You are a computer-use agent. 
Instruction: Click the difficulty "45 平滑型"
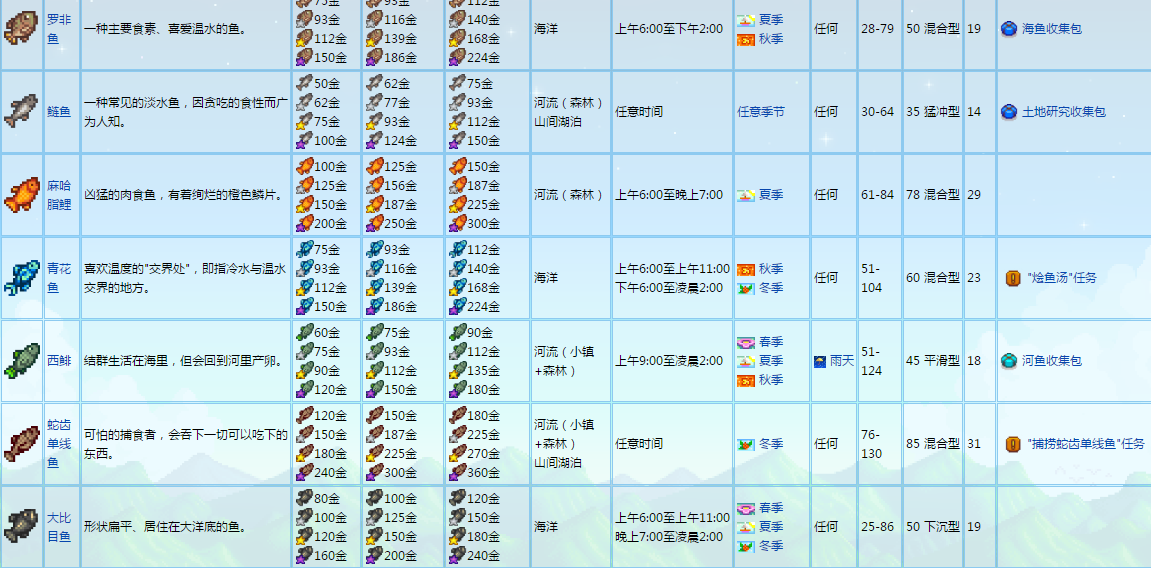(932, 360)
